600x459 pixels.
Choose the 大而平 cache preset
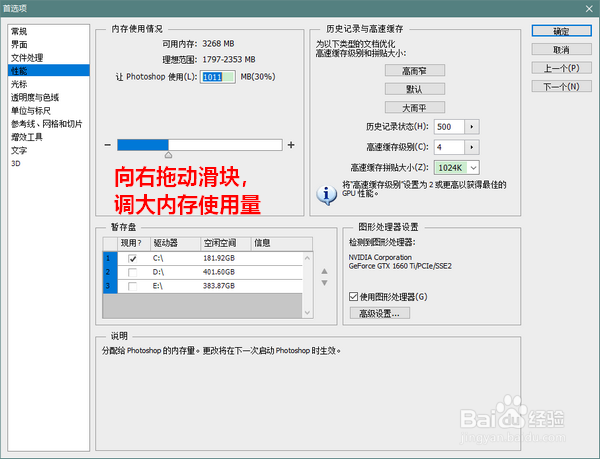pos(414,108)
